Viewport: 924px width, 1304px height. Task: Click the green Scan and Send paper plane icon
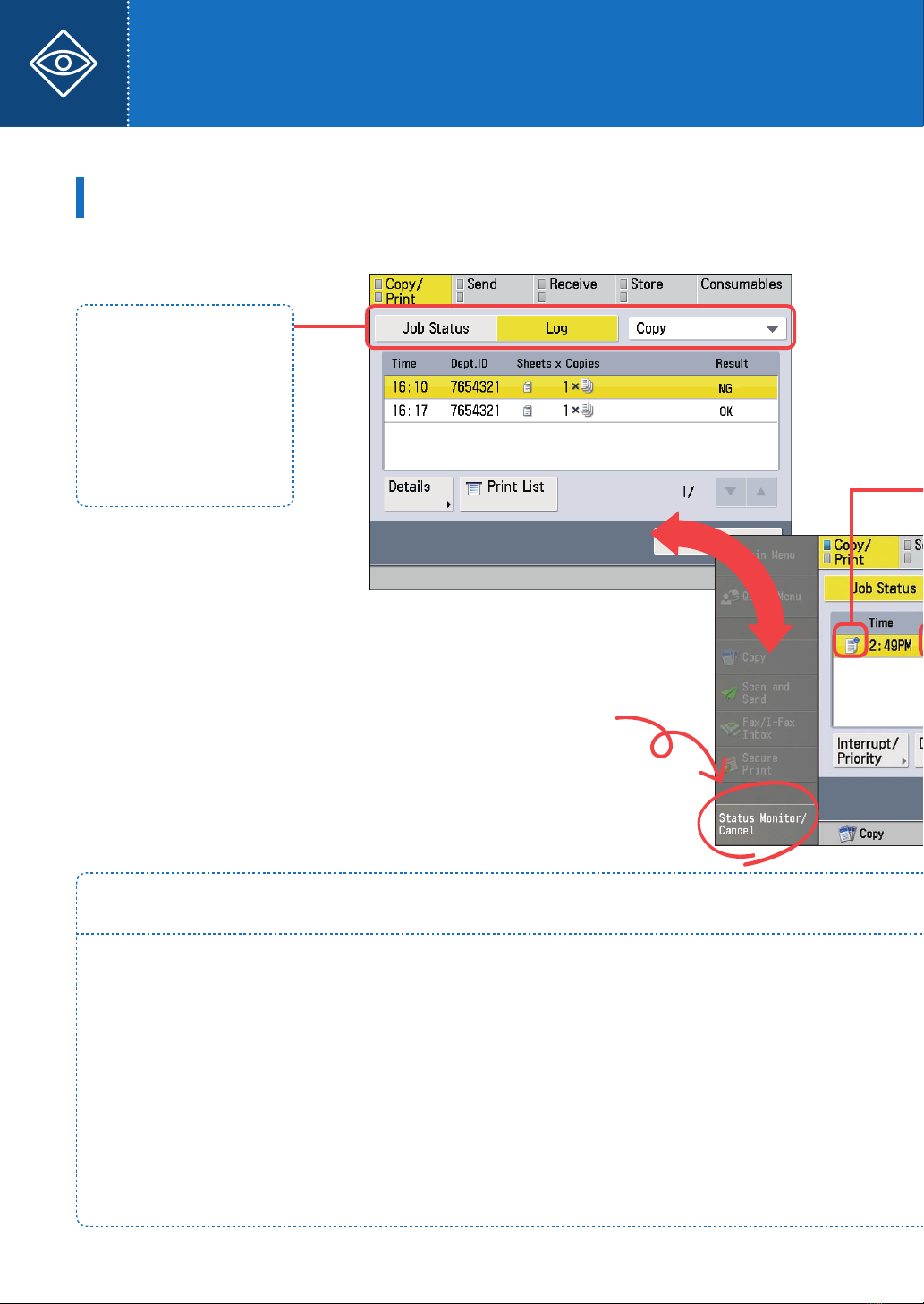point(730,692)
